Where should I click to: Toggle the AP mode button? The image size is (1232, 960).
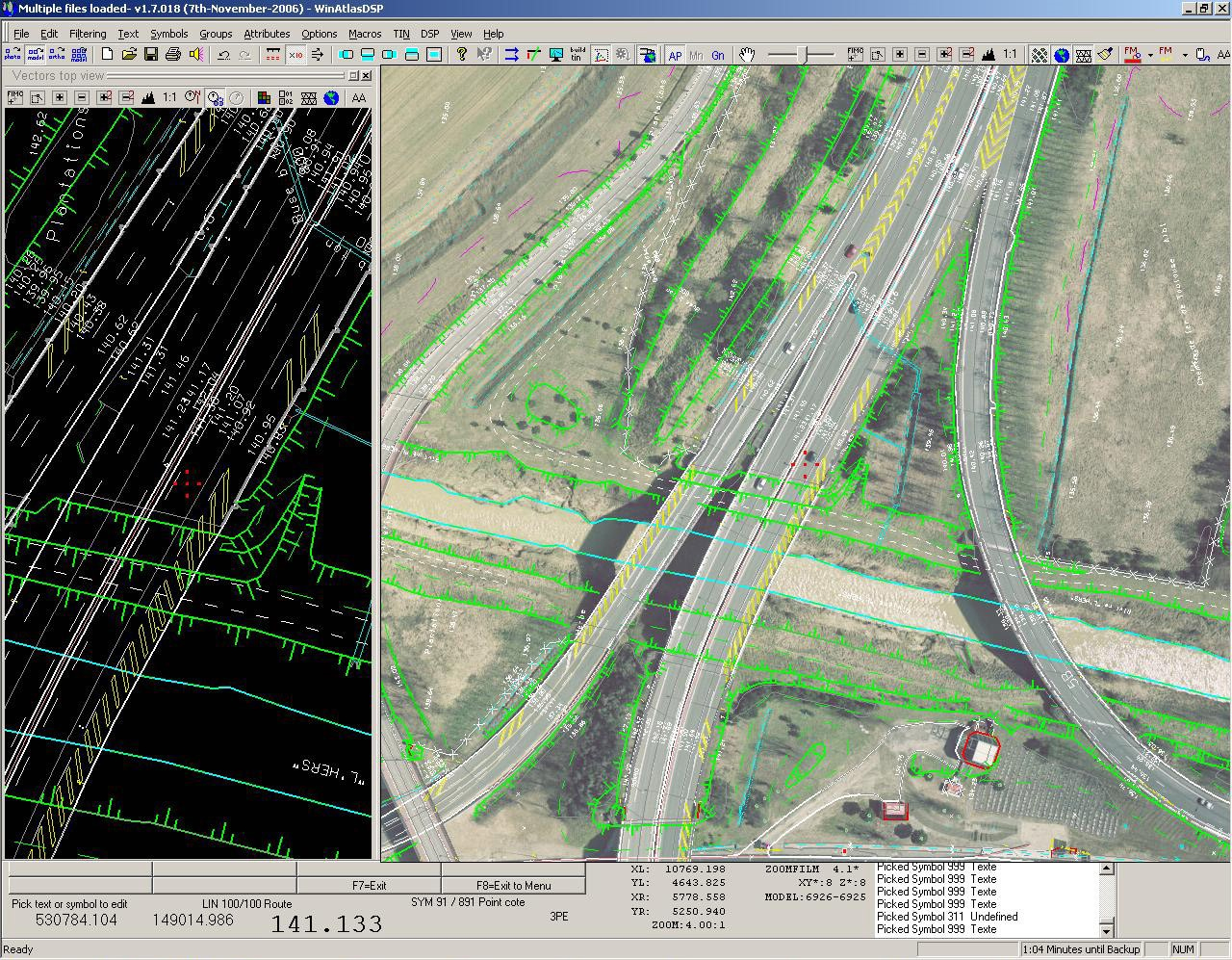[x=675, y=55]
